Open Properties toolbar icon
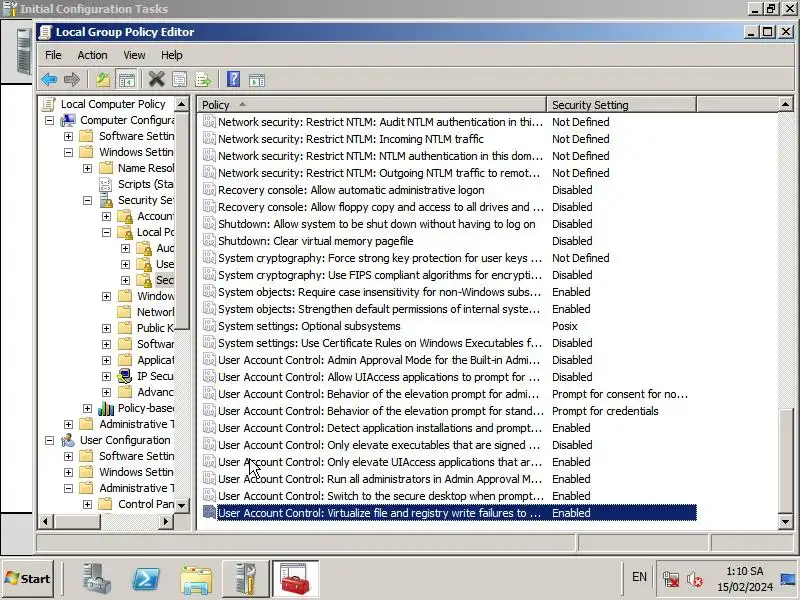Image resolution: width=800 pixels, height=600 pixels. pos(180,80)
